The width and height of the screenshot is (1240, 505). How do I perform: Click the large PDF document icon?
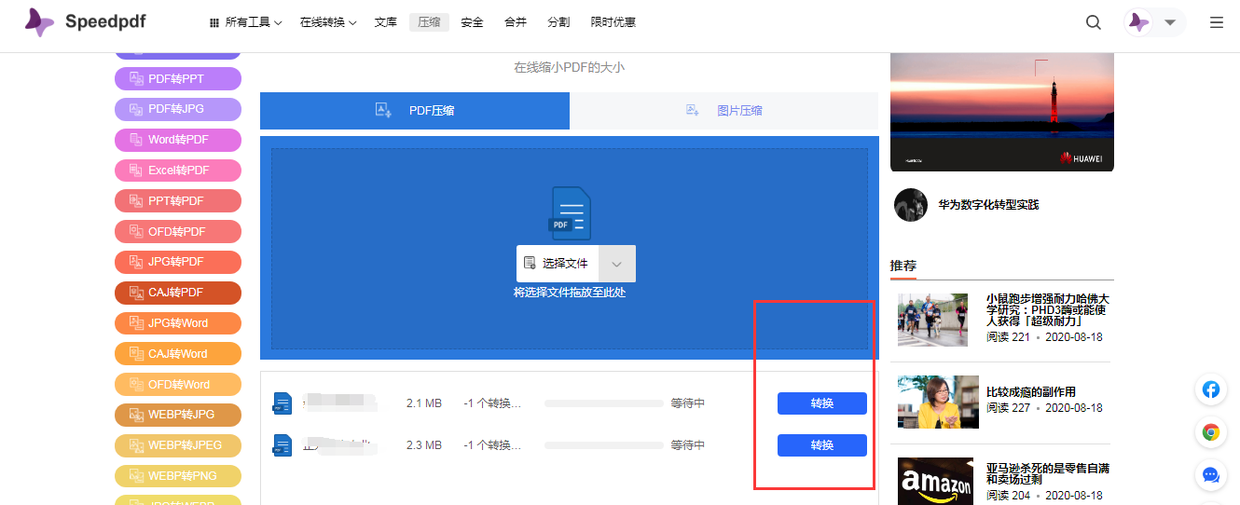pos(570,213)
